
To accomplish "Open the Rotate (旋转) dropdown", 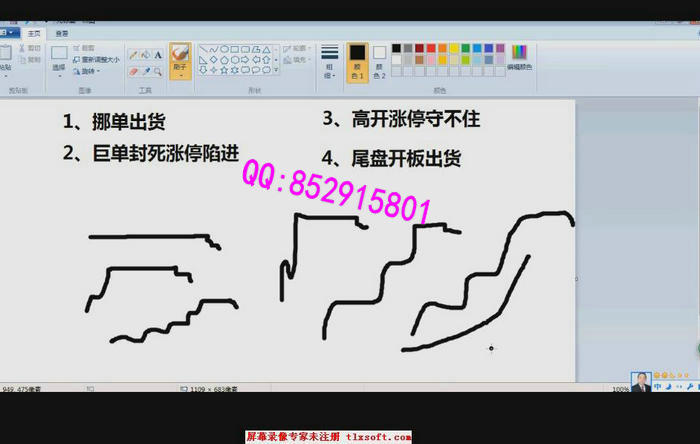I will click(x=89, y=71).
